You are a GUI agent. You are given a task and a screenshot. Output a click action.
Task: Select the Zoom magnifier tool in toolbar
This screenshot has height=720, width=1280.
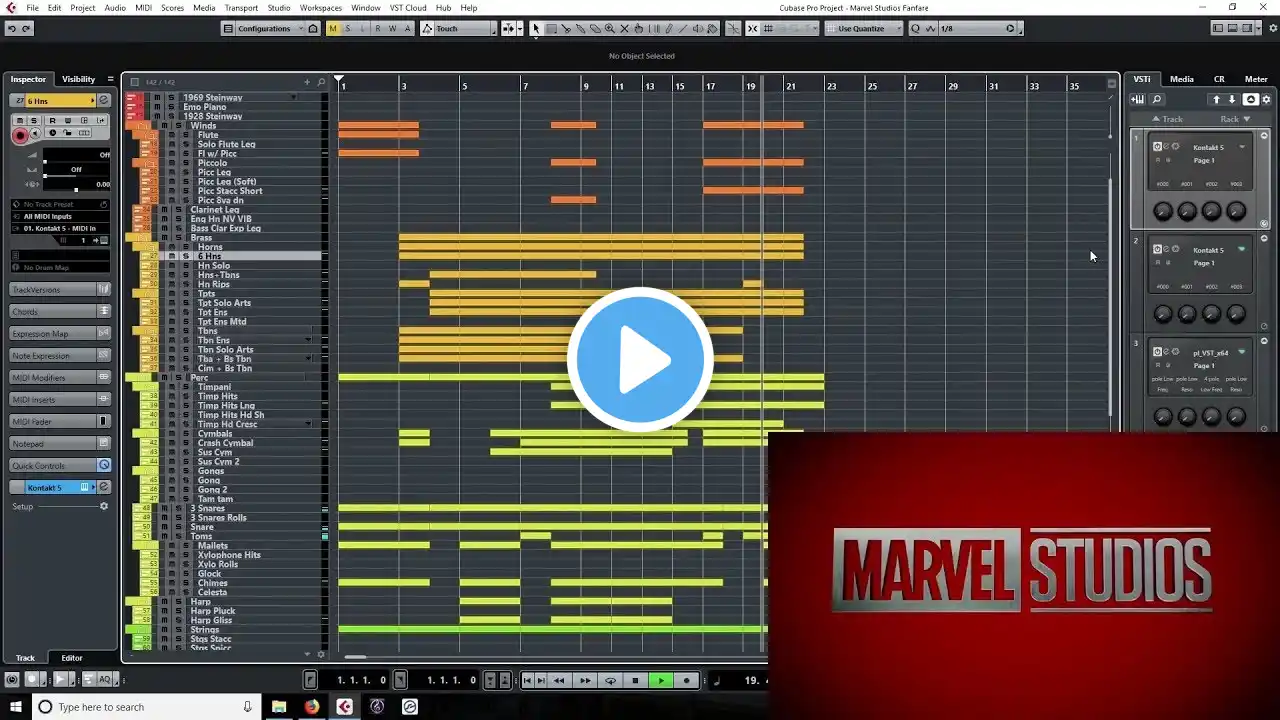click(x=609, y=29)
